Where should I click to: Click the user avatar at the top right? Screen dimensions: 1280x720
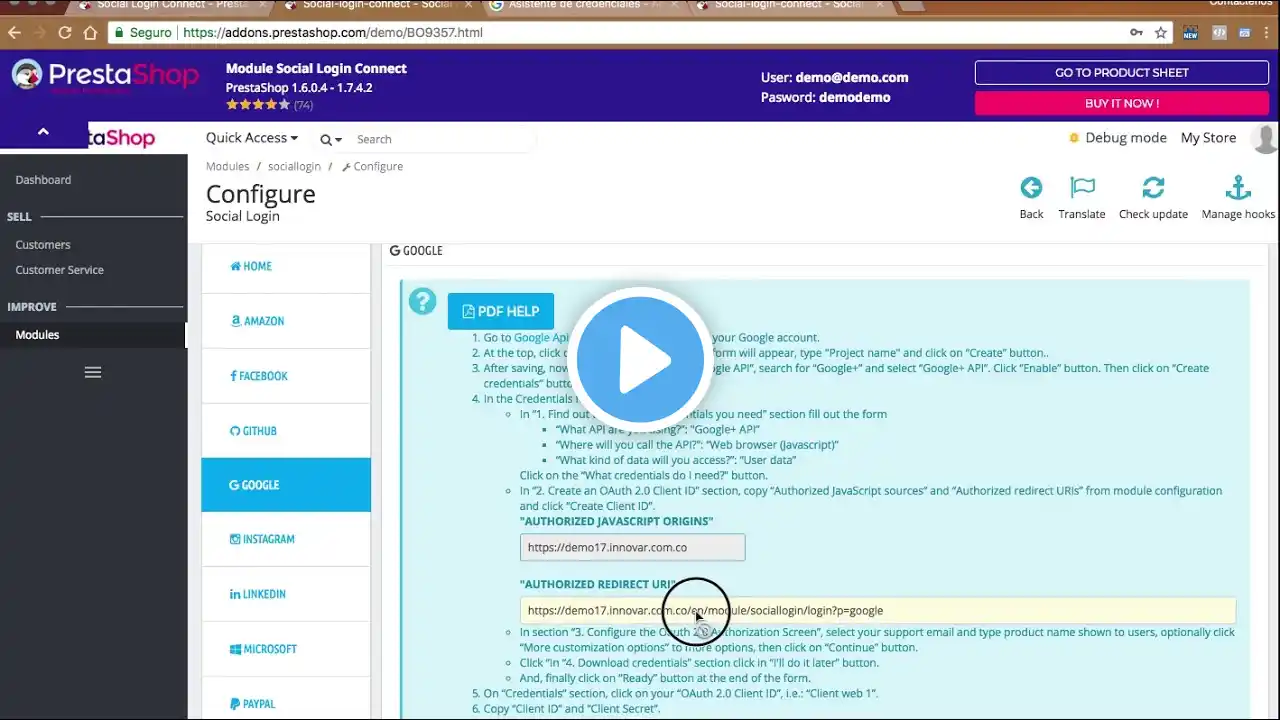(x=1267, y=138)
